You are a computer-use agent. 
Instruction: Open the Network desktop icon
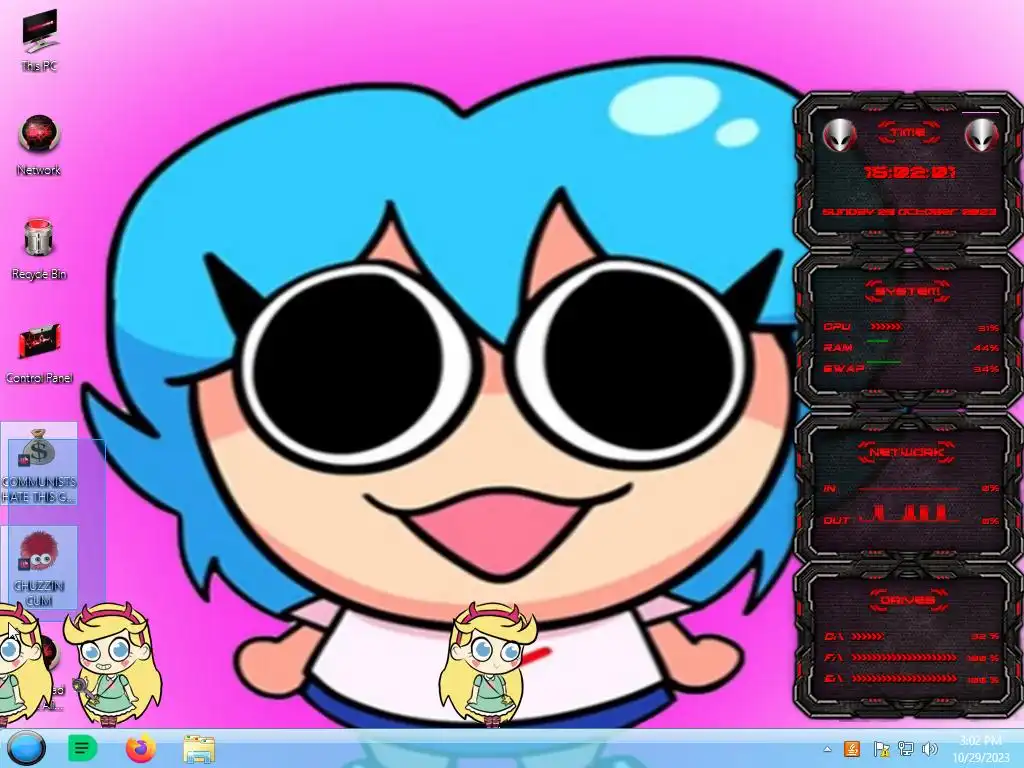39,146
